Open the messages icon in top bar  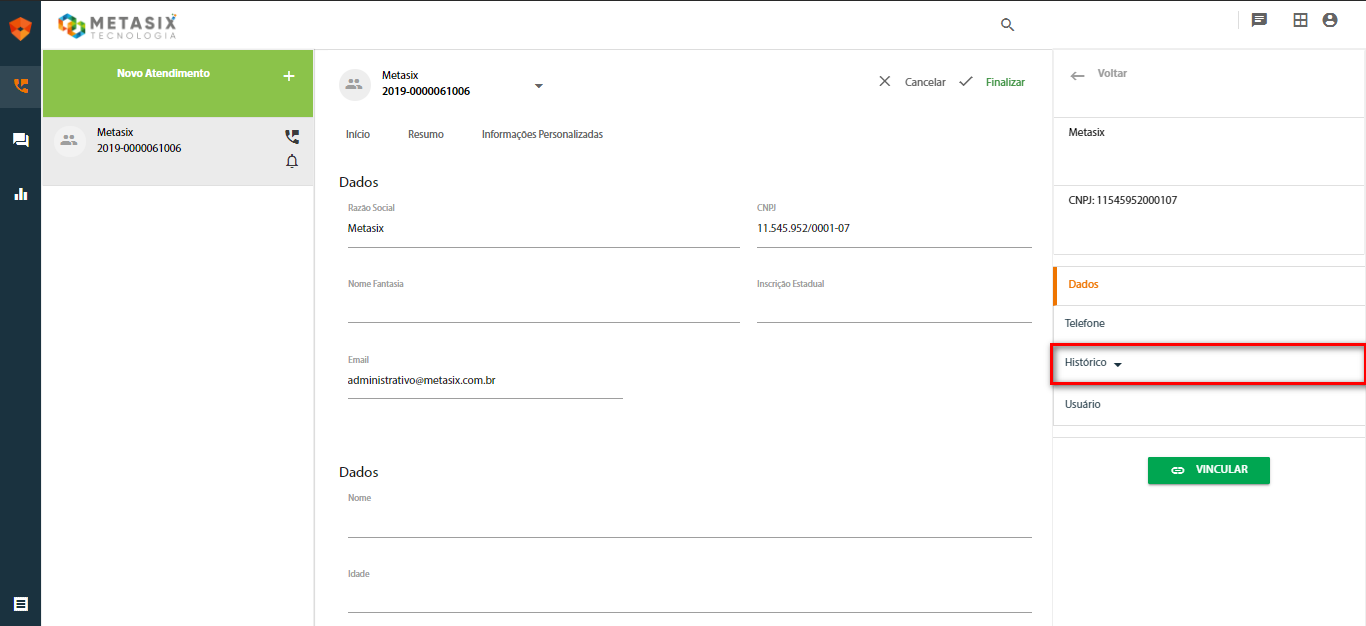(x=1260, y=20)
